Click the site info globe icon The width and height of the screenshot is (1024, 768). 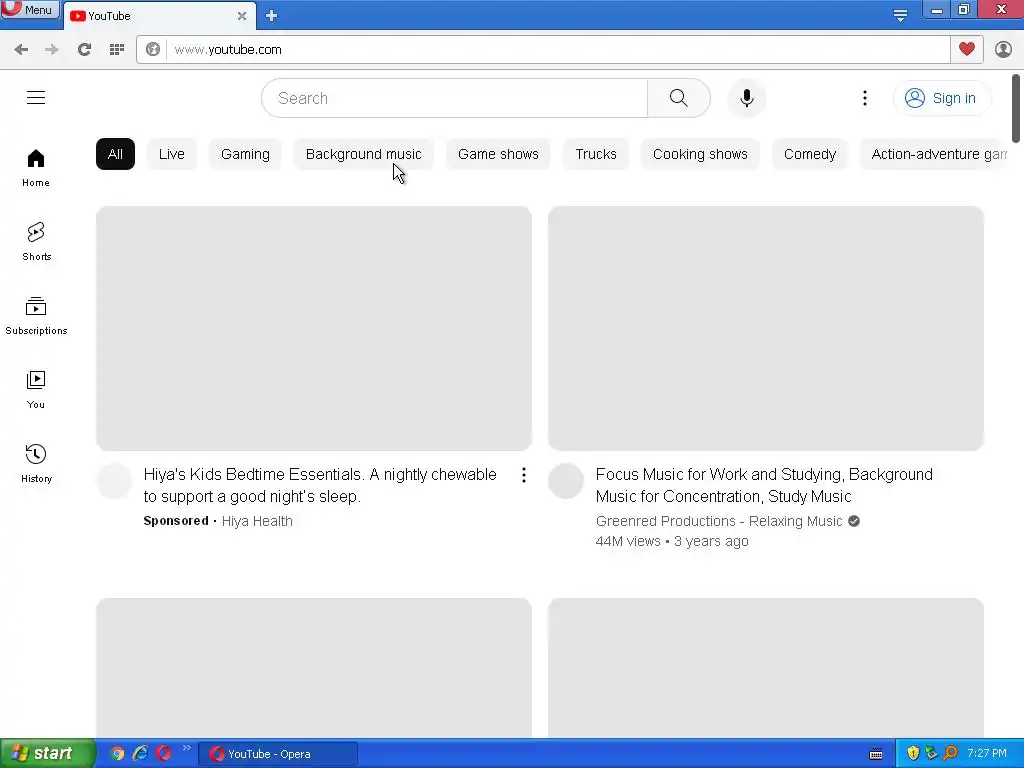(x=153, y=50)
